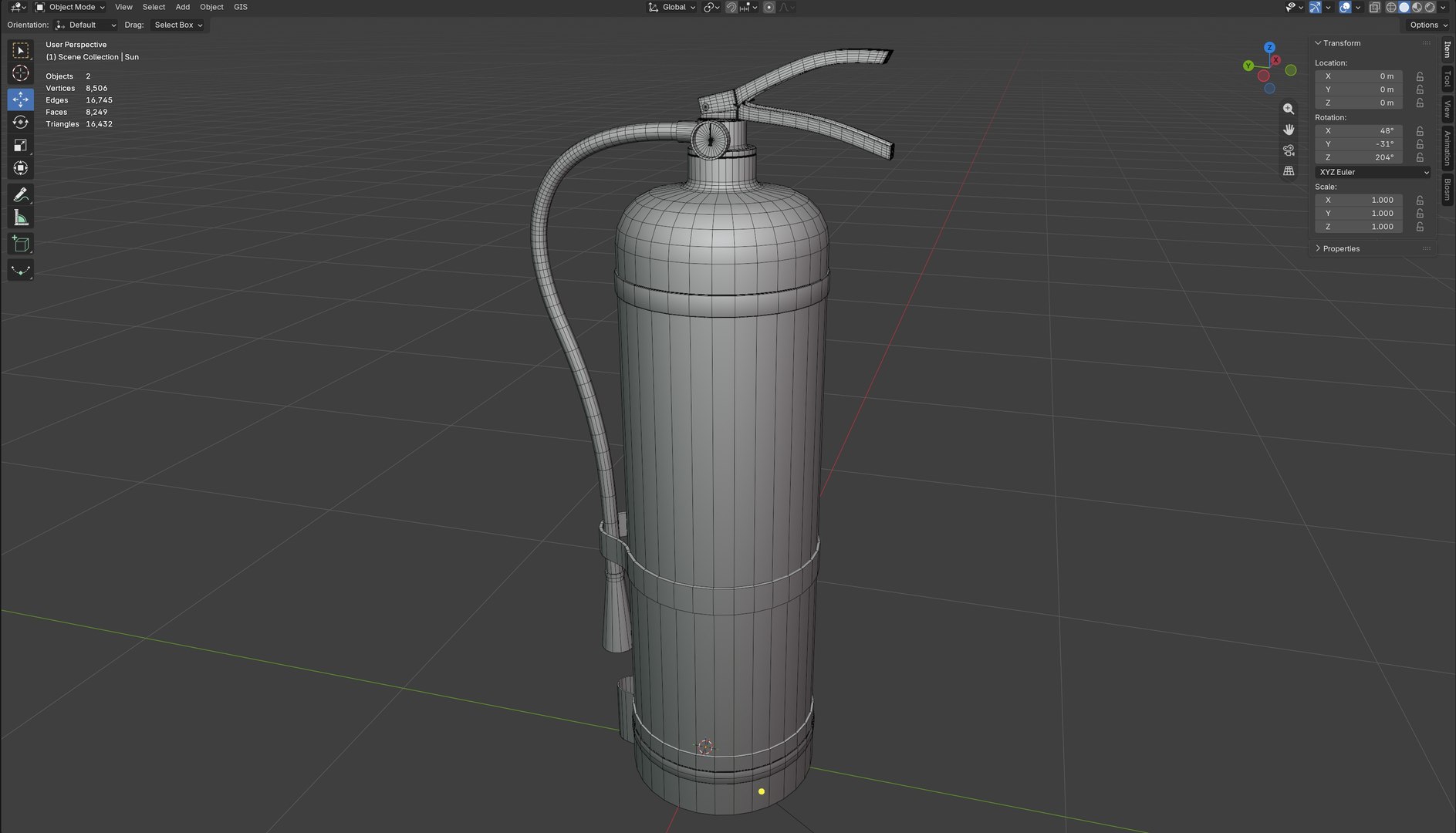Select the Rotate tool

coord(21,122)
